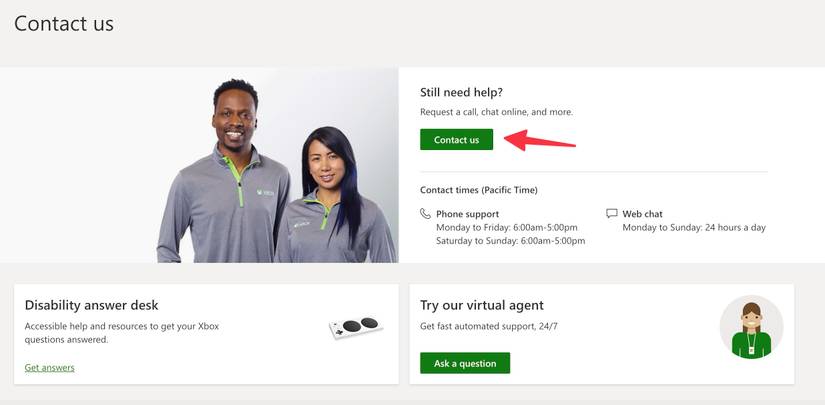Screen dimensions: 825x405
Task: Click the Request a call, chat online text
Action: click(497, 112)
